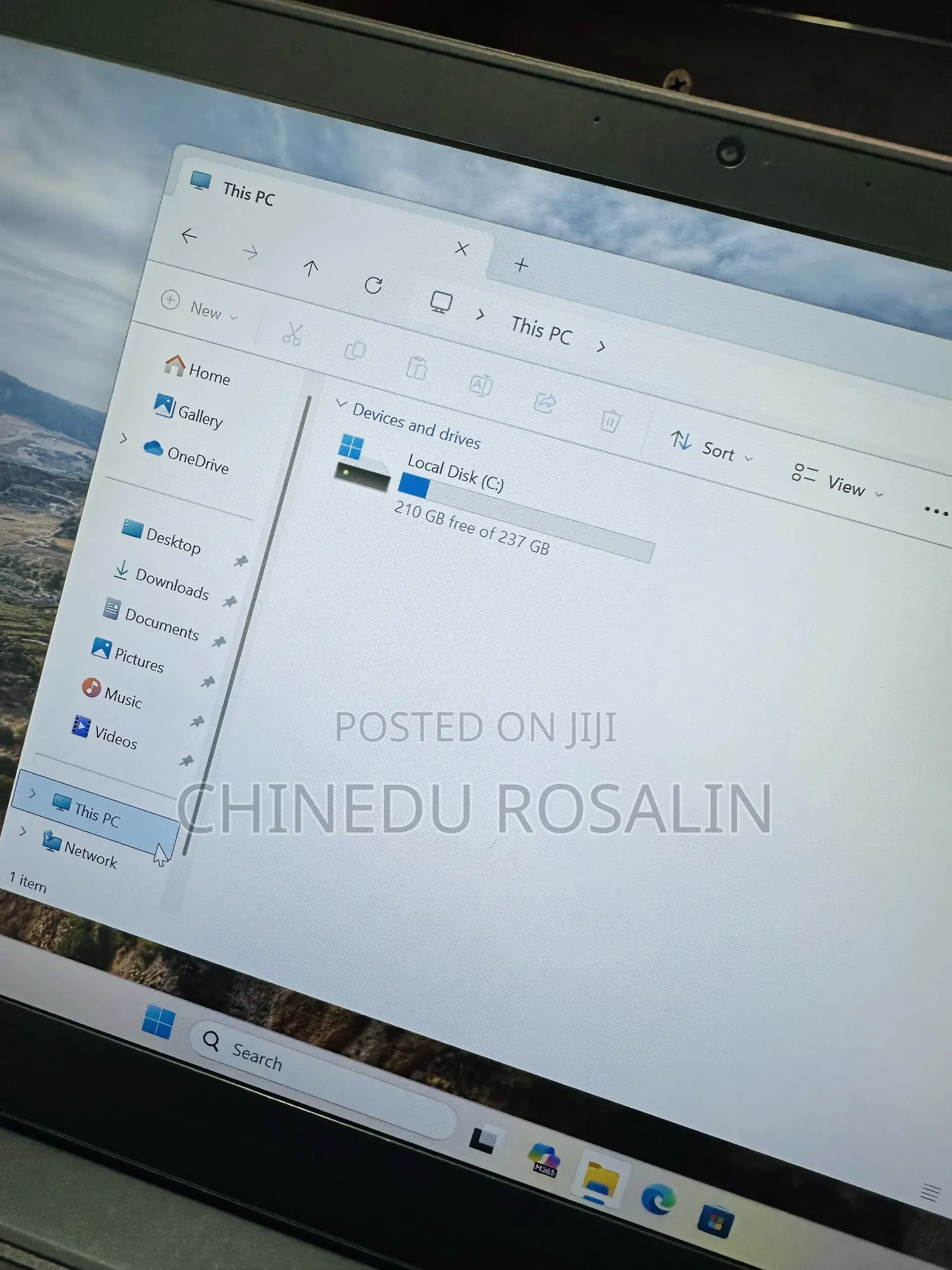This screenshot has width=952, height=1270.
Task: Collapse the Devices and drives group
Action: click(342, 404)
